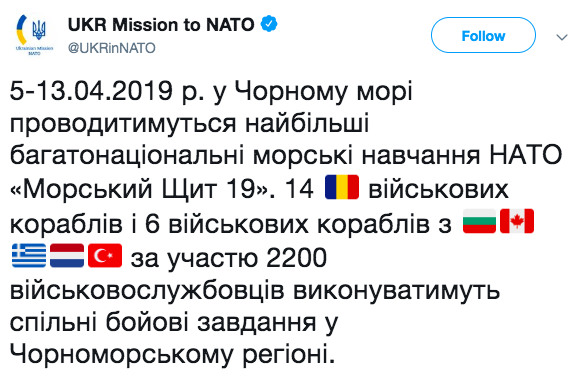Click the blue verified checkmark badge
578x378 pixels.
(x=269, y=24)
